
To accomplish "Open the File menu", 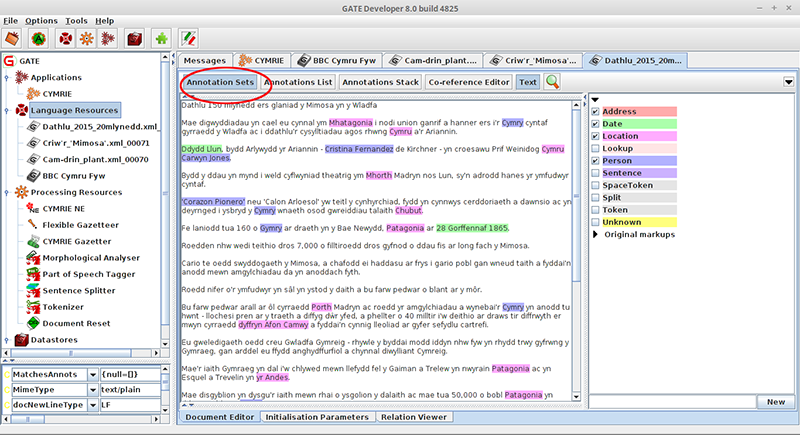I will (11, 20).
